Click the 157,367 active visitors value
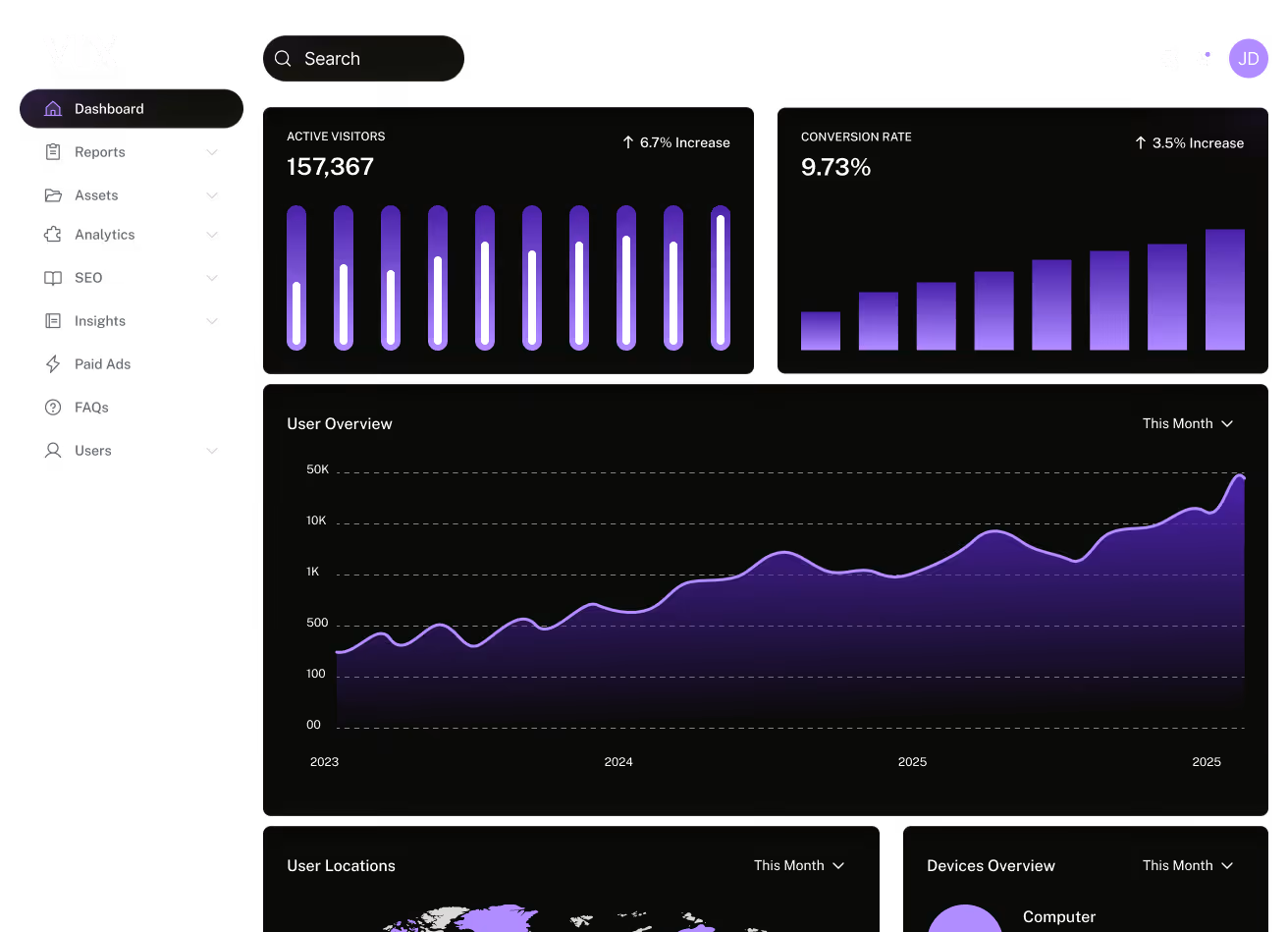 click(x=330, y=167)
